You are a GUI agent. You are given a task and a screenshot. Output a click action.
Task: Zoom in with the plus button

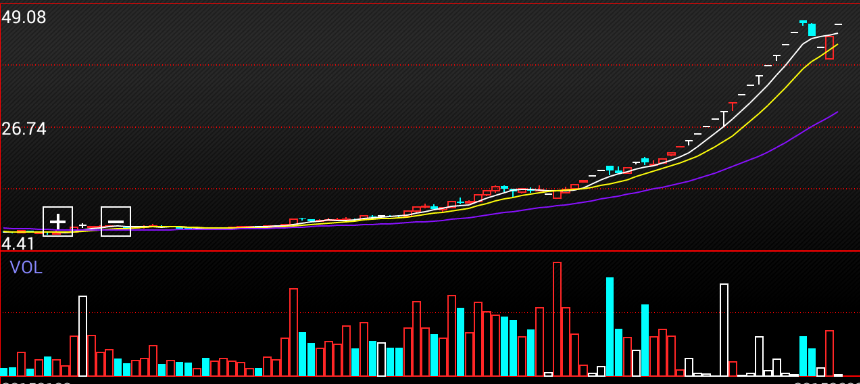tap(58, 222)
